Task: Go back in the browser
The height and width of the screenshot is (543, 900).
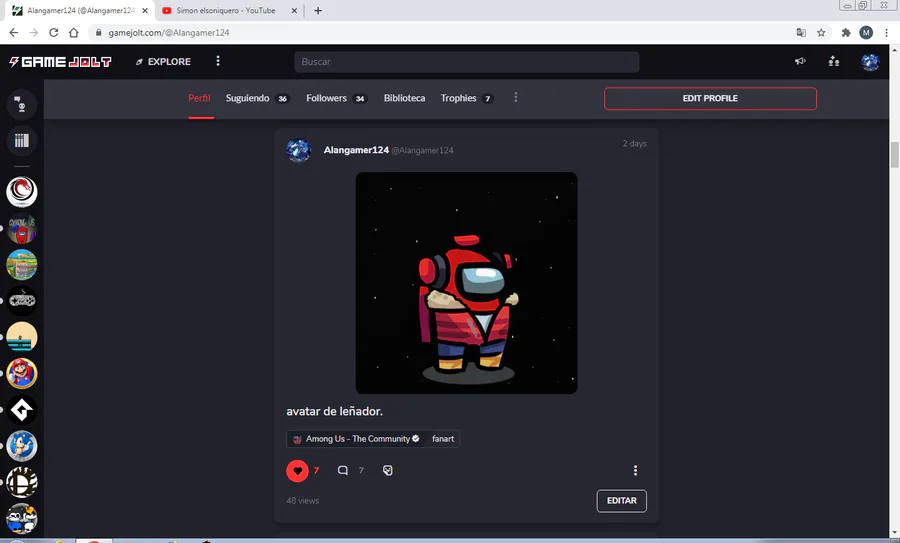Action: [x=14, y=33]
